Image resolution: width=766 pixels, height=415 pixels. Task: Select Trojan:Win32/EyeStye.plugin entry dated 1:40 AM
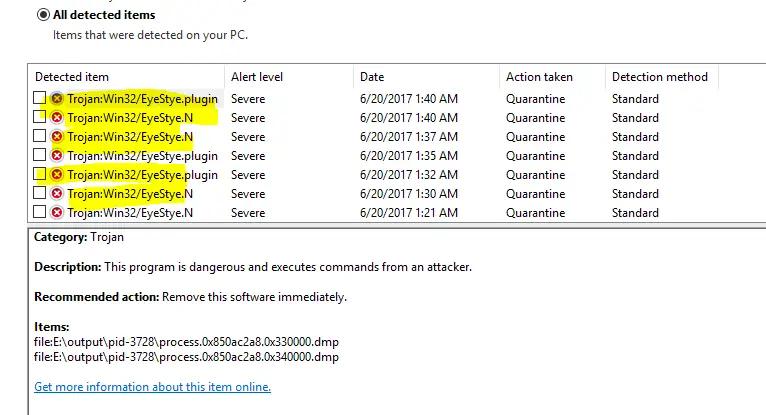[143, 99]
